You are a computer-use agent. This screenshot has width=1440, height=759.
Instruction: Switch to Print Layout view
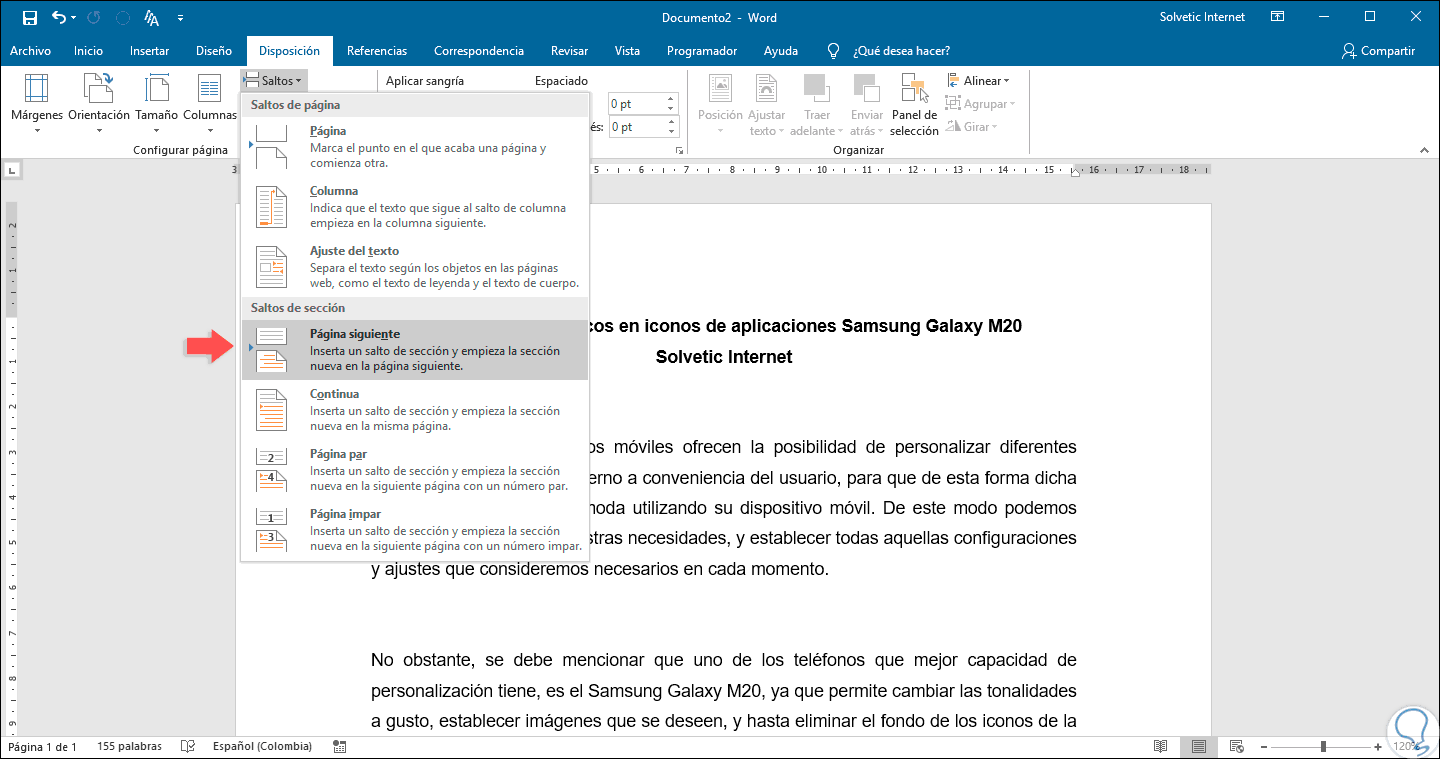[x=1198, y=747]
